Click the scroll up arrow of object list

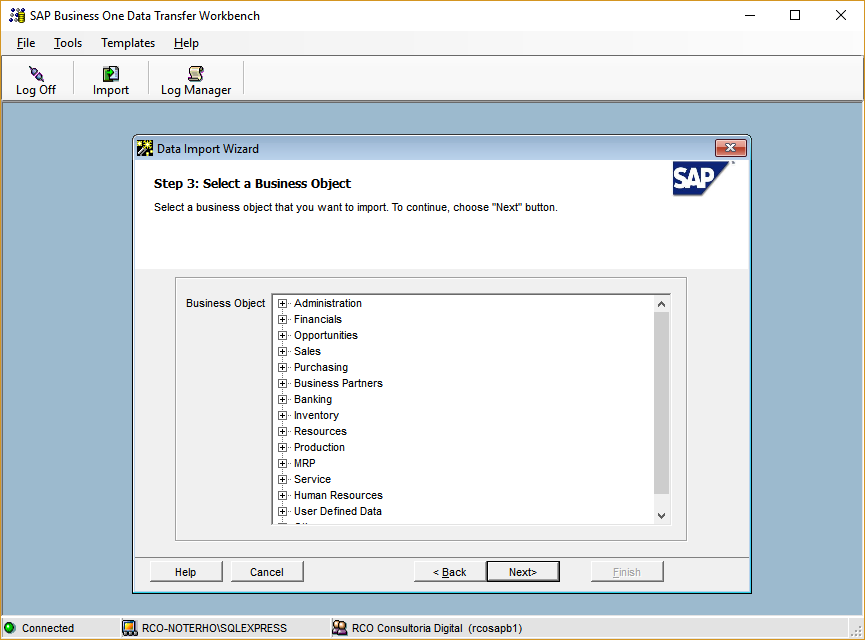click(661, 304)
